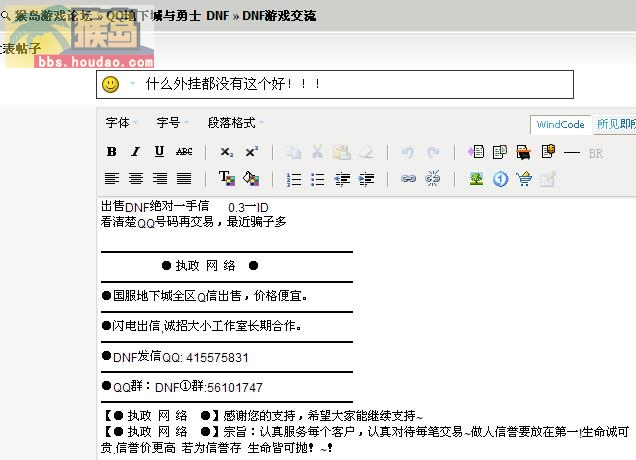The image size is (636, 460).
Task: Open the QQ地下城与勇士 DNF breadcrumb link
Action: [168, 16]
